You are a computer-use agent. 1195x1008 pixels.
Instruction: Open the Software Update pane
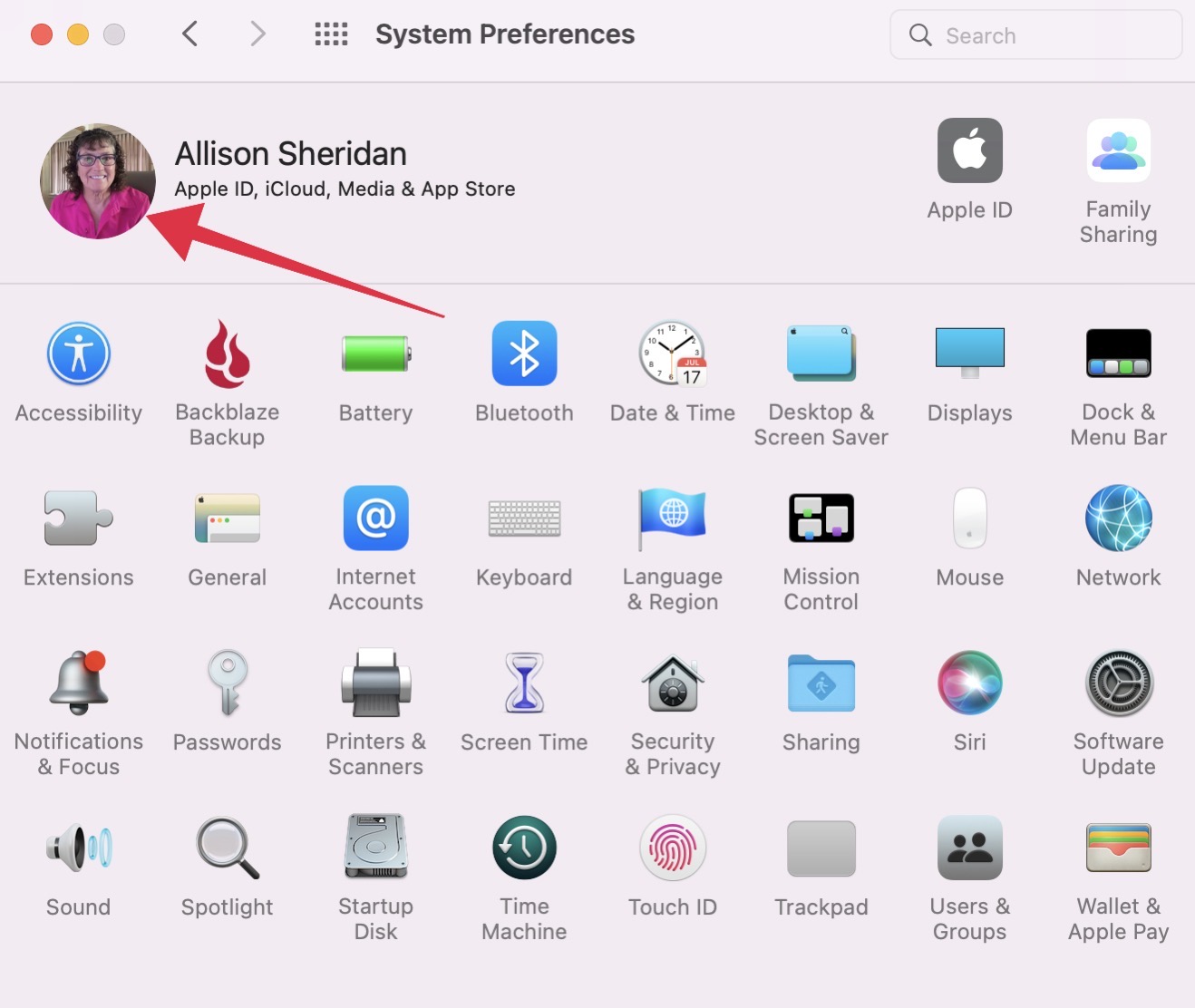point(1118,683)
